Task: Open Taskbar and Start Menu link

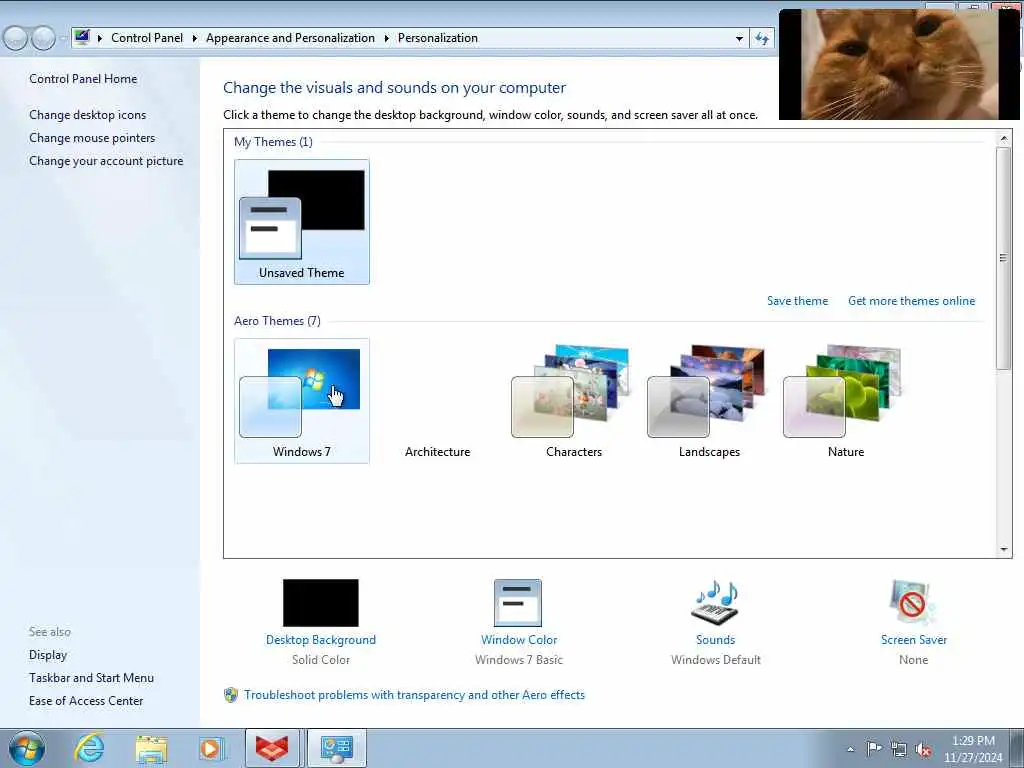Action: pyautogui.click(x=91, y=678)
